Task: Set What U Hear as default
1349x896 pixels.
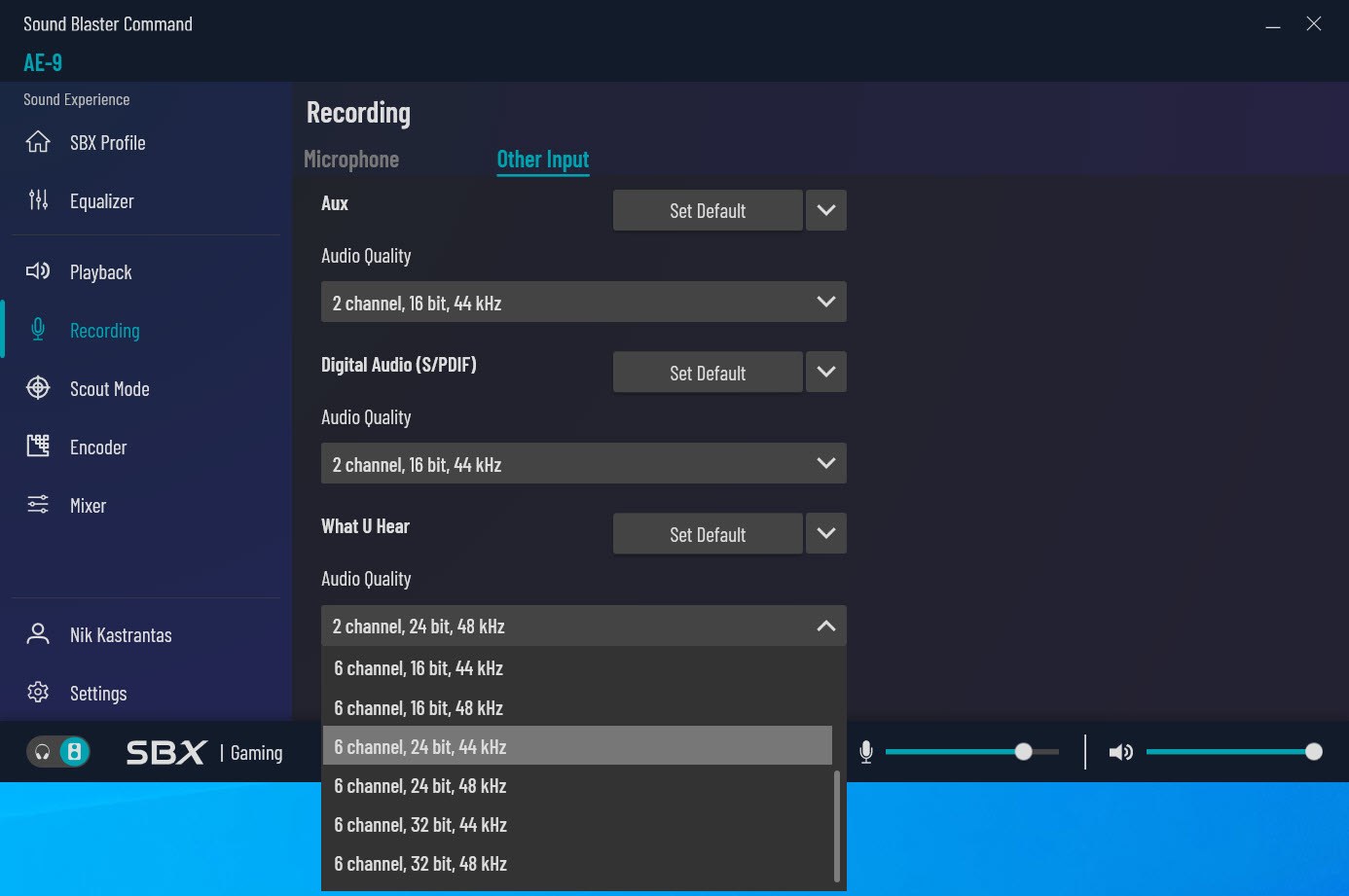Action: 708,534
